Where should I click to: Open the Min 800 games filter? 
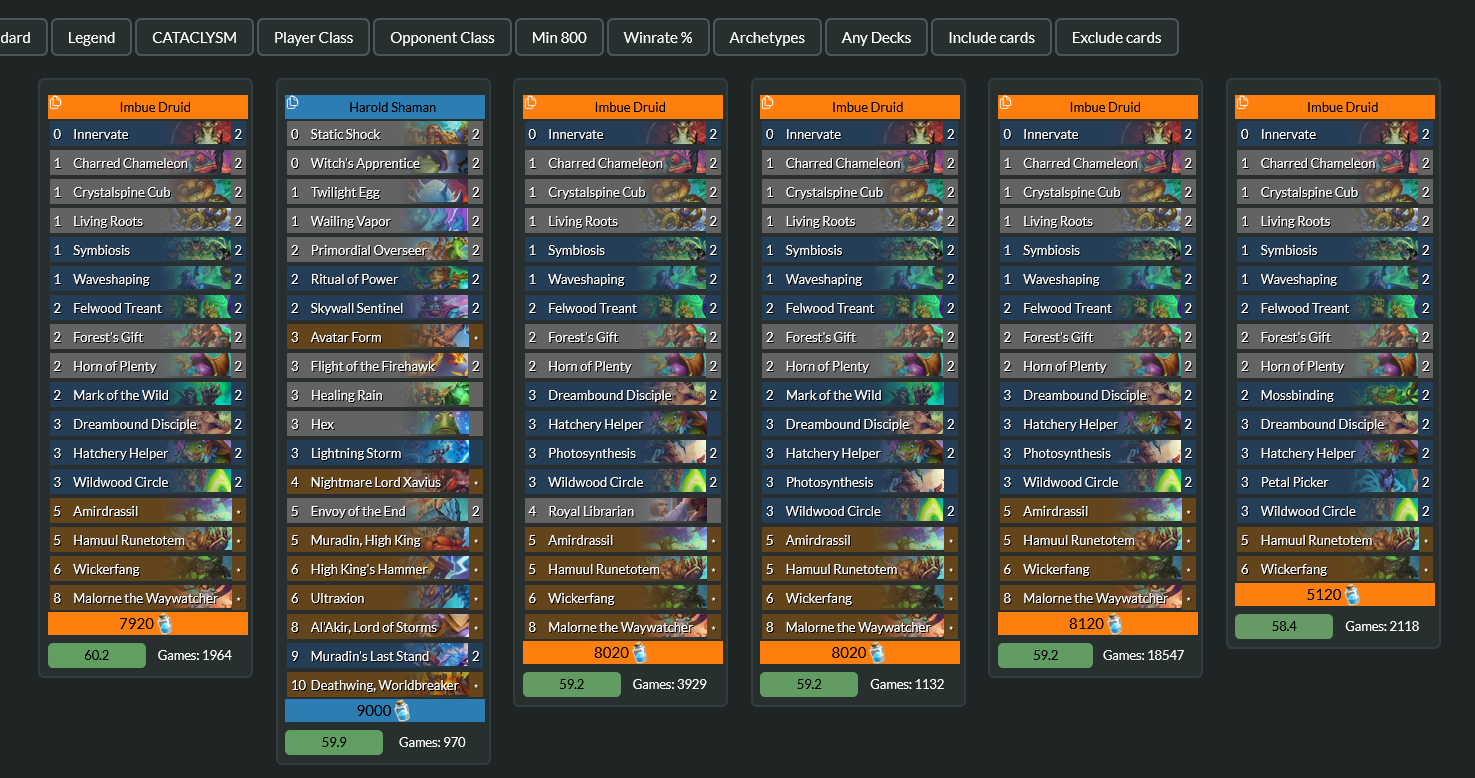(559, 38)
